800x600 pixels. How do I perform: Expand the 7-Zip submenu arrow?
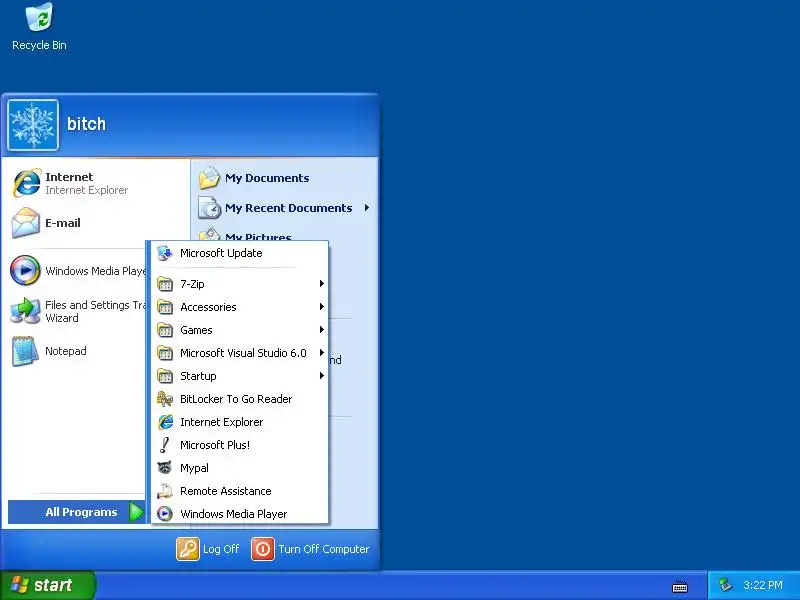(x=321, y=284)
